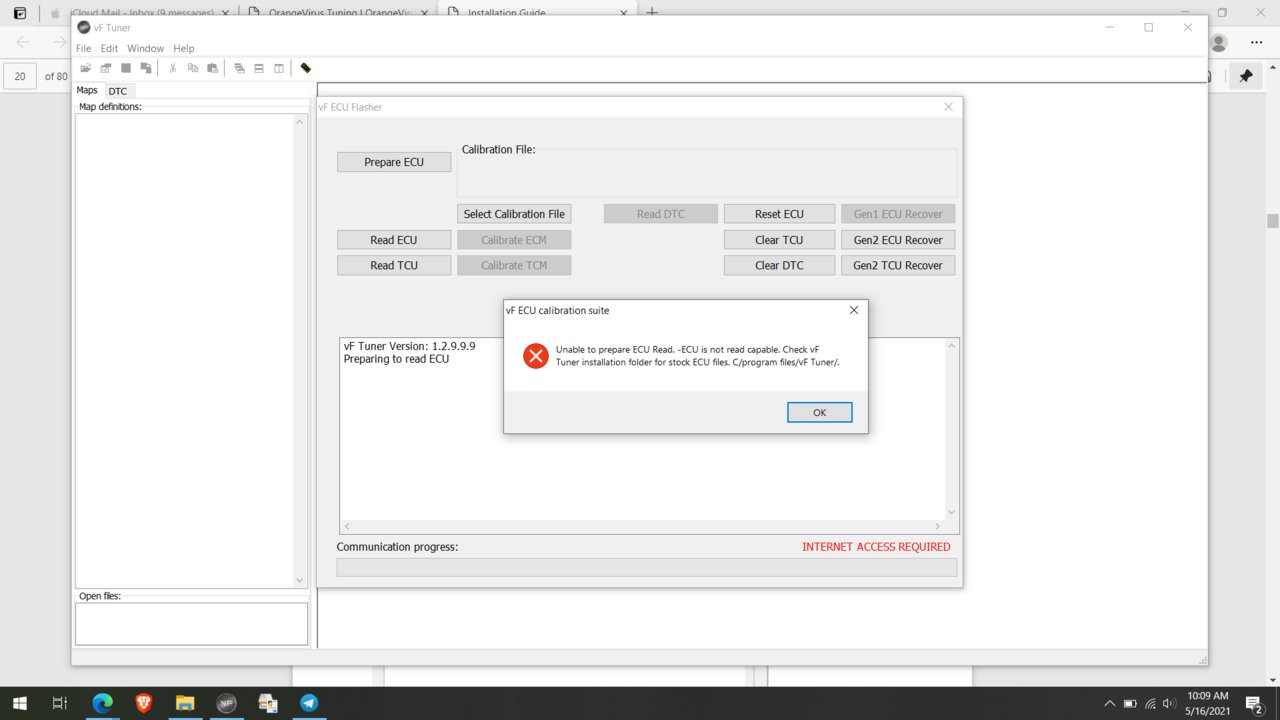Click the battery status tray icon
1280x720 pixels.
(1130, 703)
